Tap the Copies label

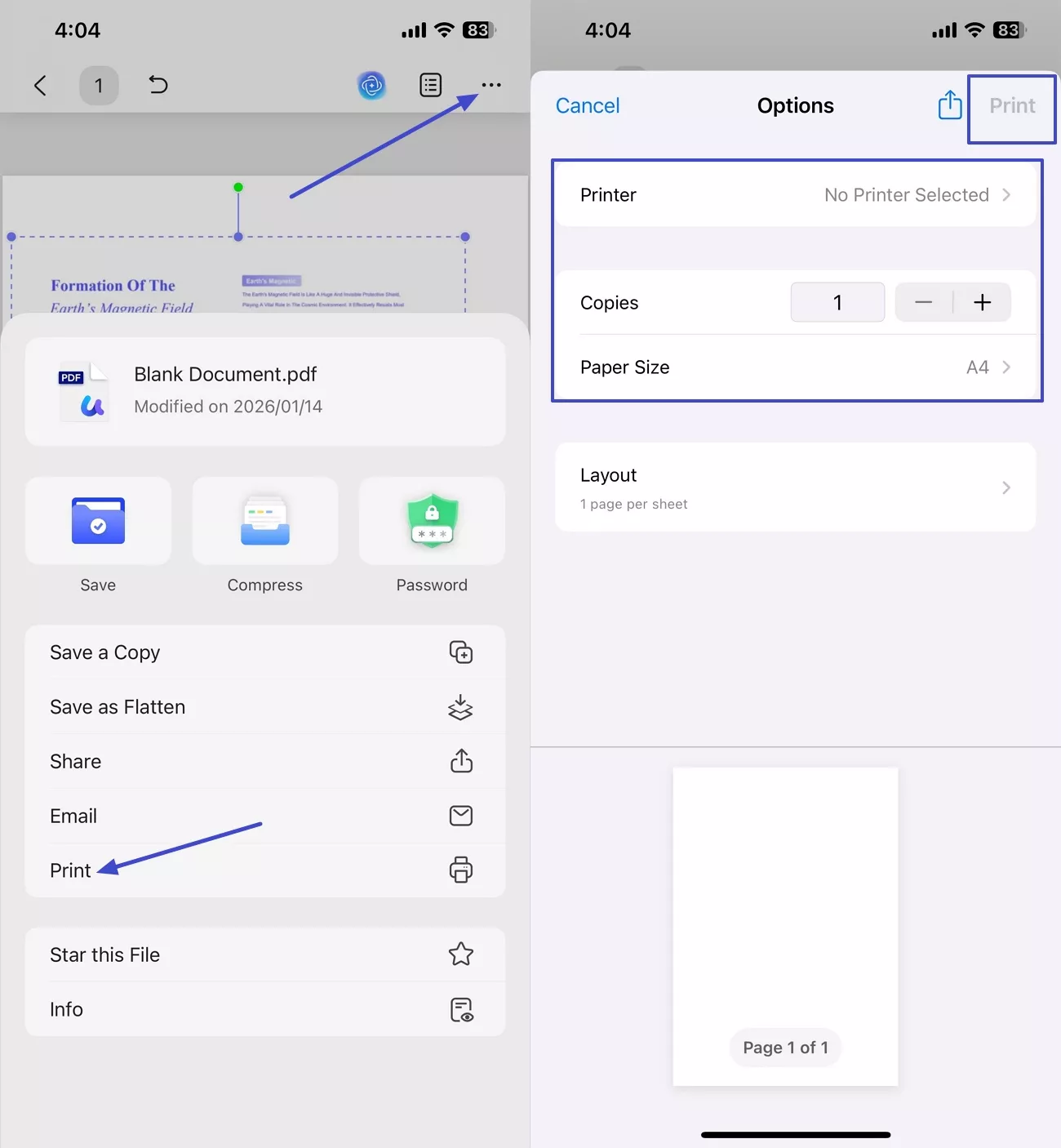tap(610, 303)
